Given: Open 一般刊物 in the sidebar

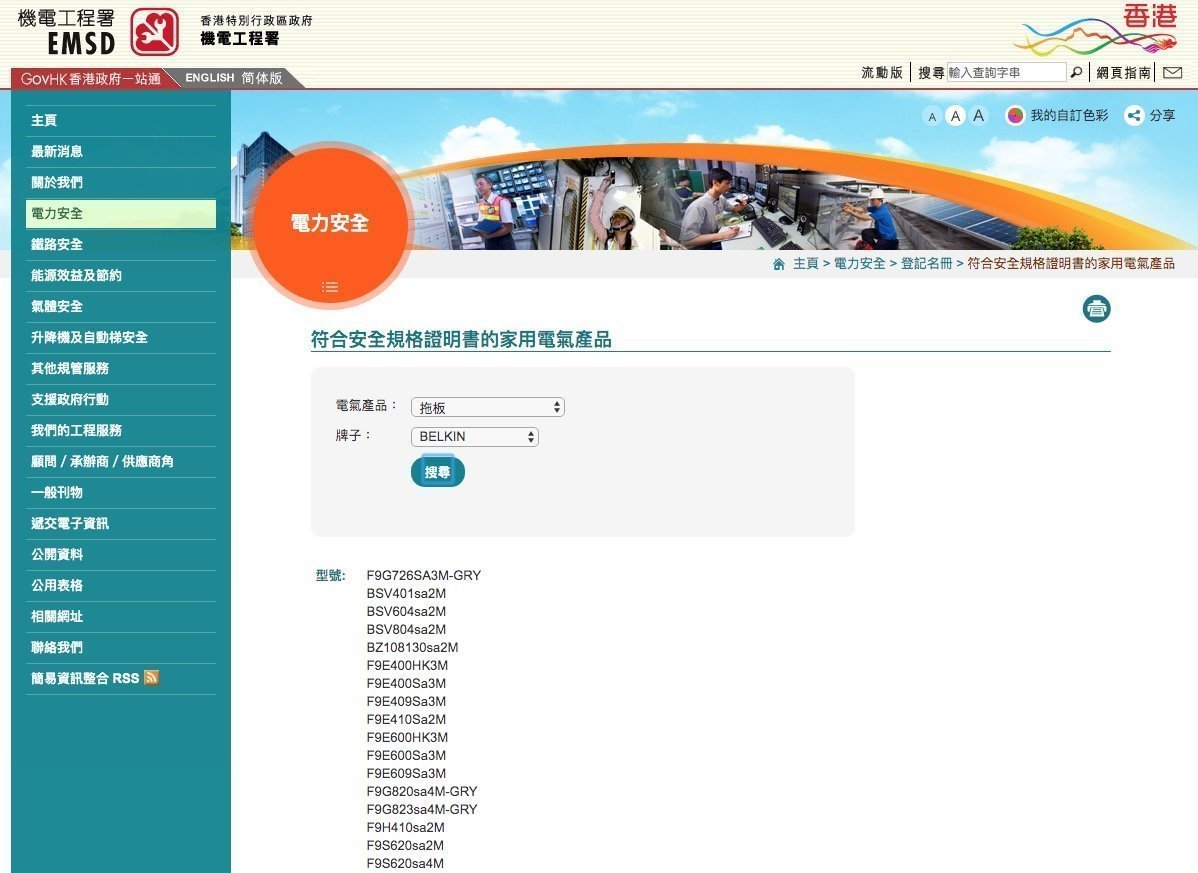Looking at the screenshot, I should 121,493.
